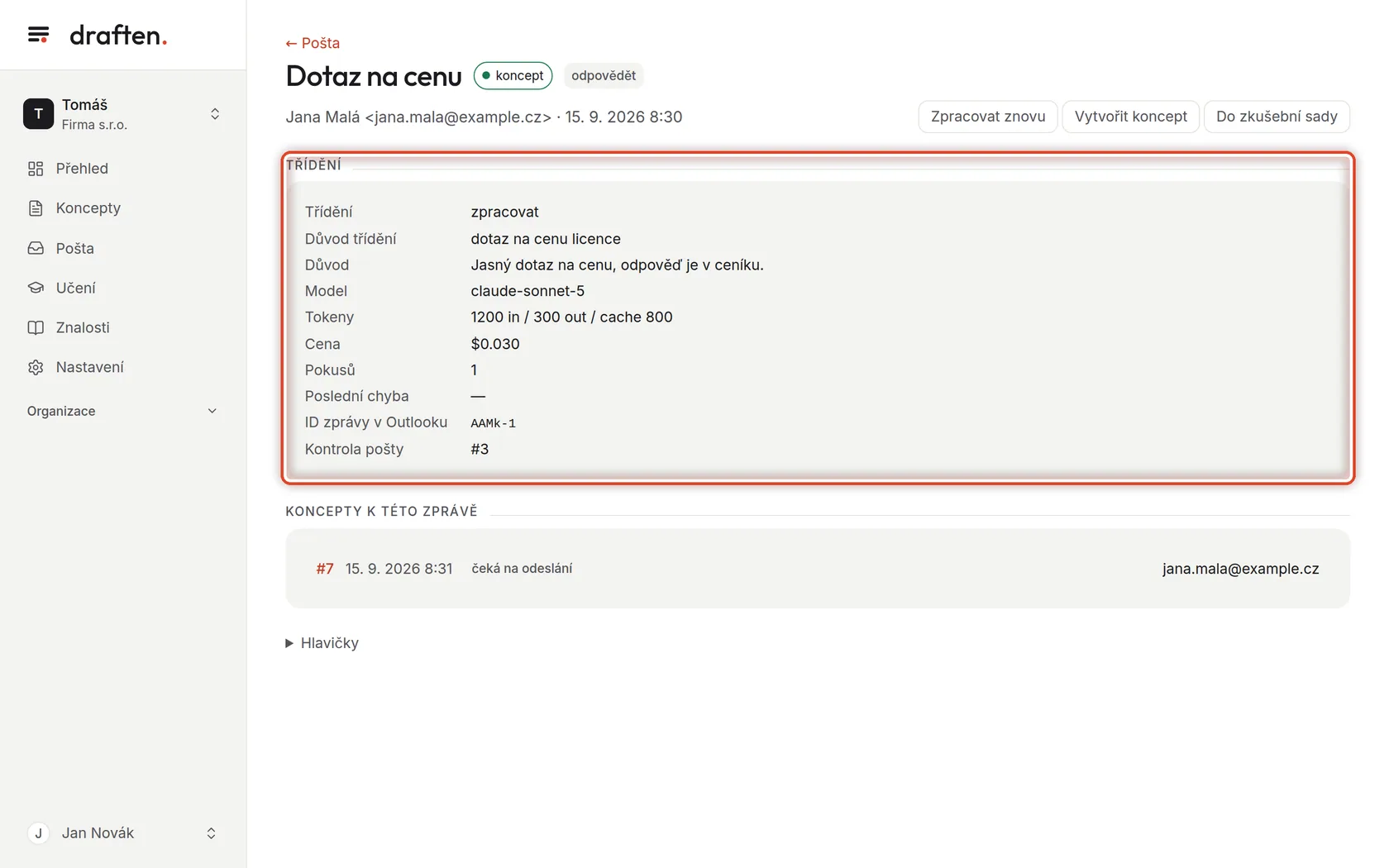The height and width of the screenshot is (868, 1389).
Task: Open concept #7 link
Action: (325, 569)
